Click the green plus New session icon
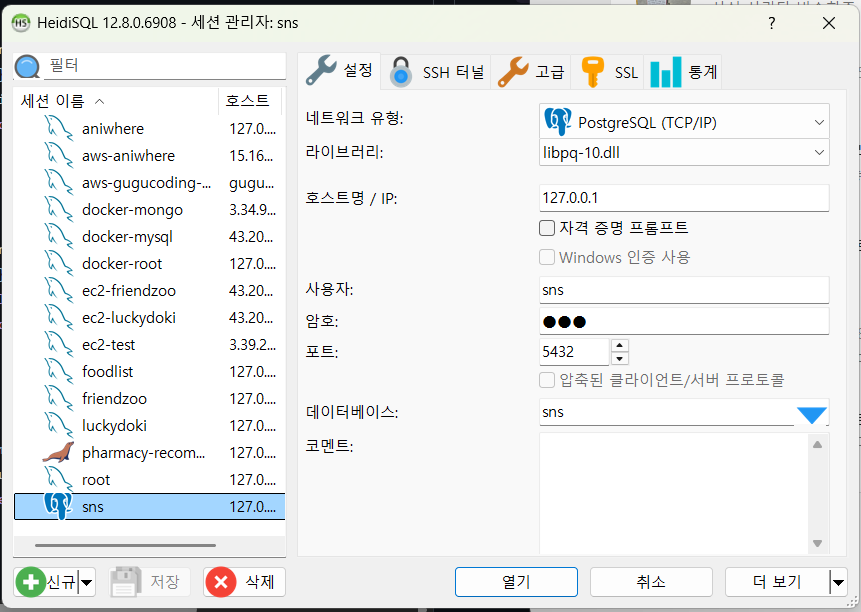Screen dimensions: 861x612 coord(31,582)
